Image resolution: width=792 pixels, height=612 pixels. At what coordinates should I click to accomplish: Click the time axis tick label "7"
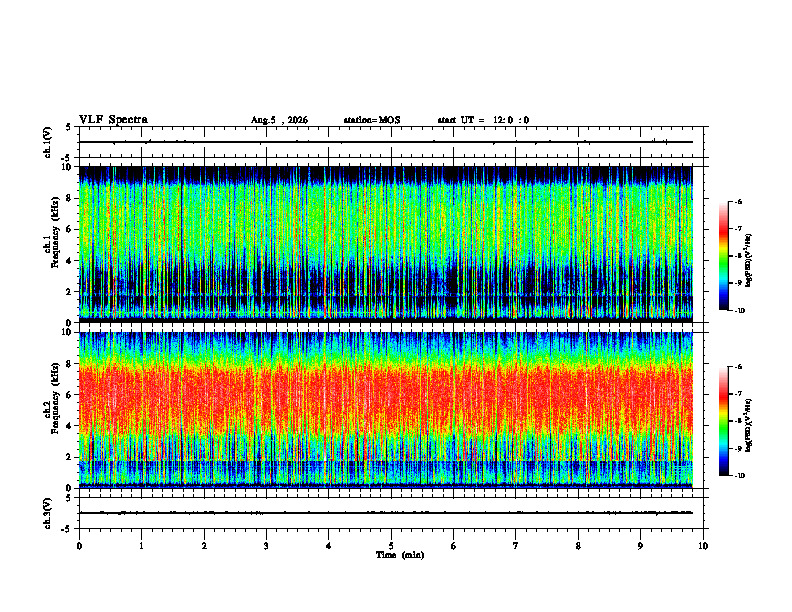click(516, 546)
